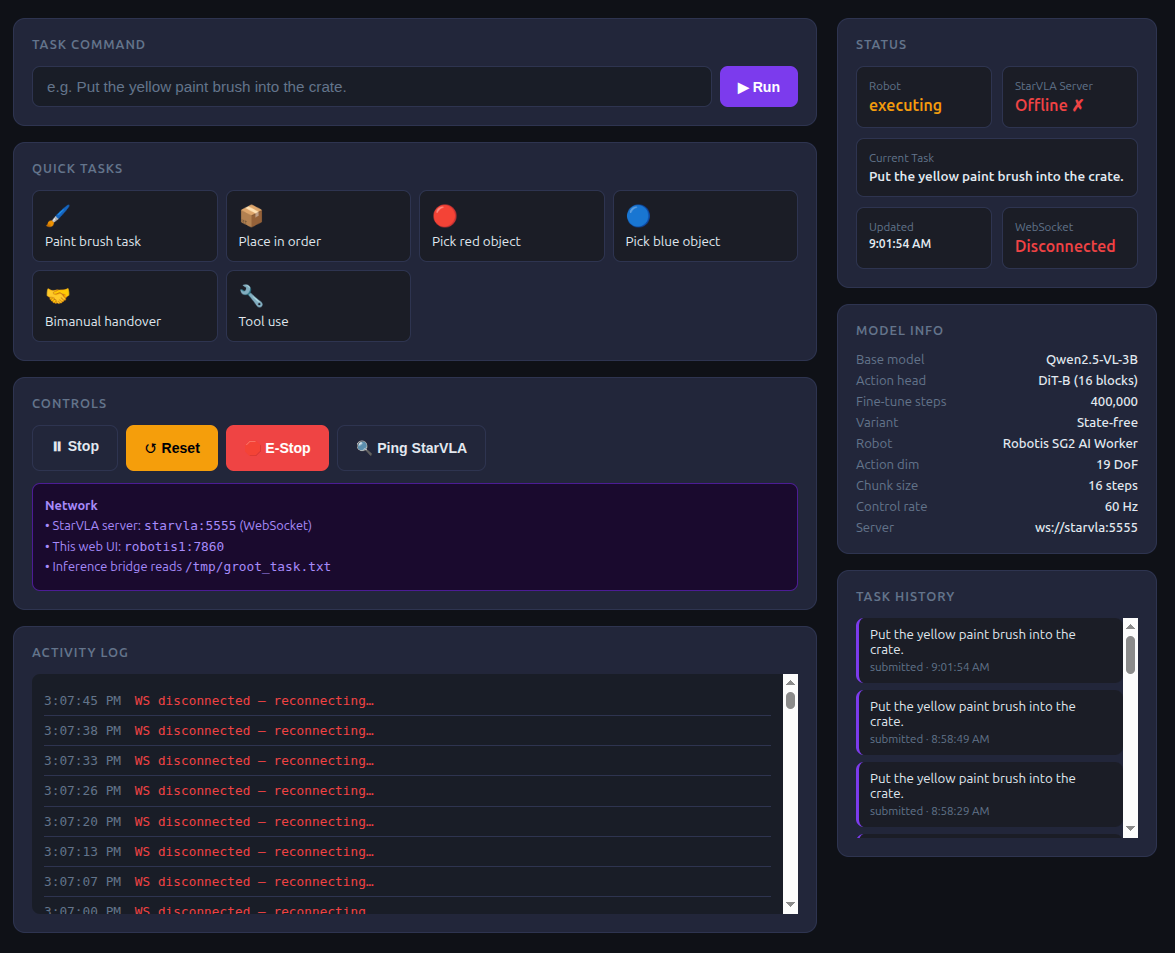
Task: Select the Tool use label
Action: tap(263, 321)
